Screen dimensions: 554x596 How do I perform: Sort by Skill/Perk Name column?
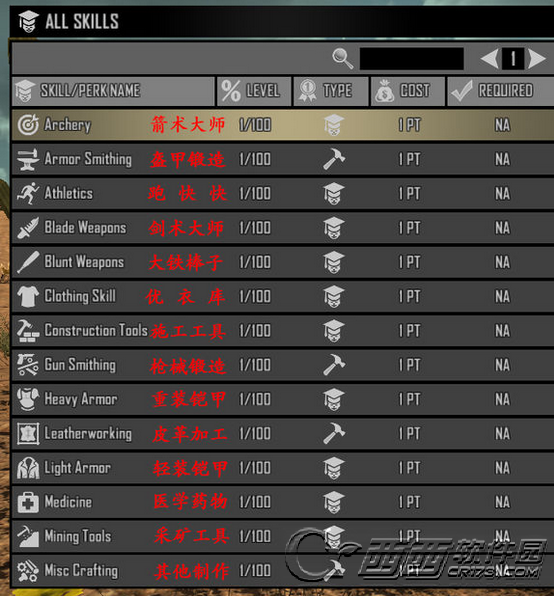(x=113, y=91)
